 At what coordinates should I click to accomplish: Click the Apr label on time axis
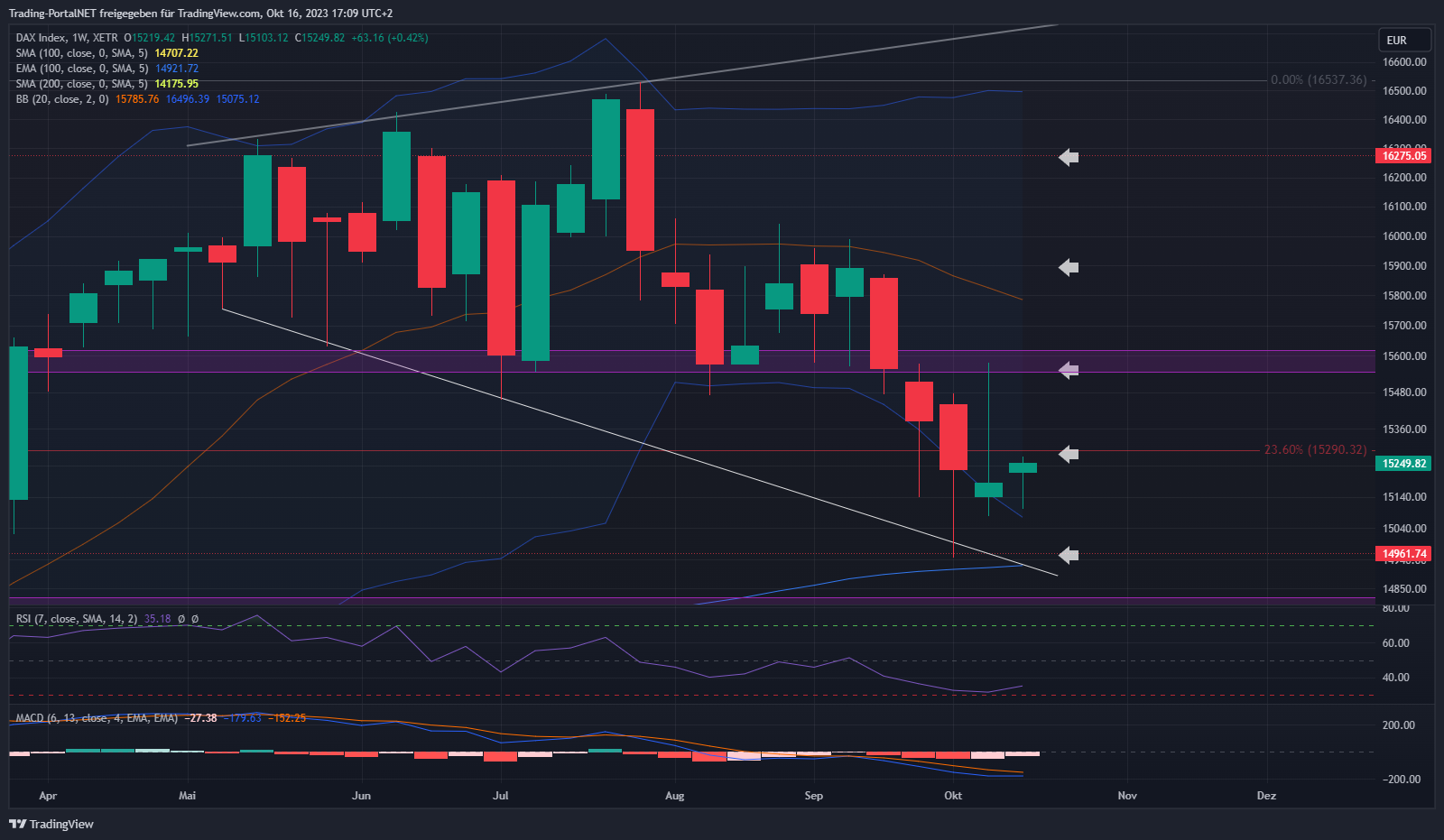tap(48, 796)
